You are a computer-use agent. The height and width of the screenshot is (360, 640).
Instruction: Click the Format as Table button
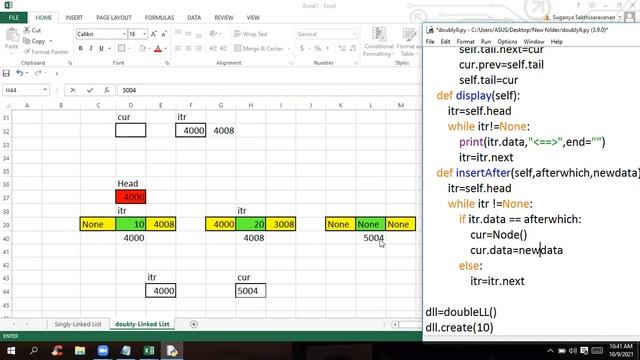(x=408, y=42)
